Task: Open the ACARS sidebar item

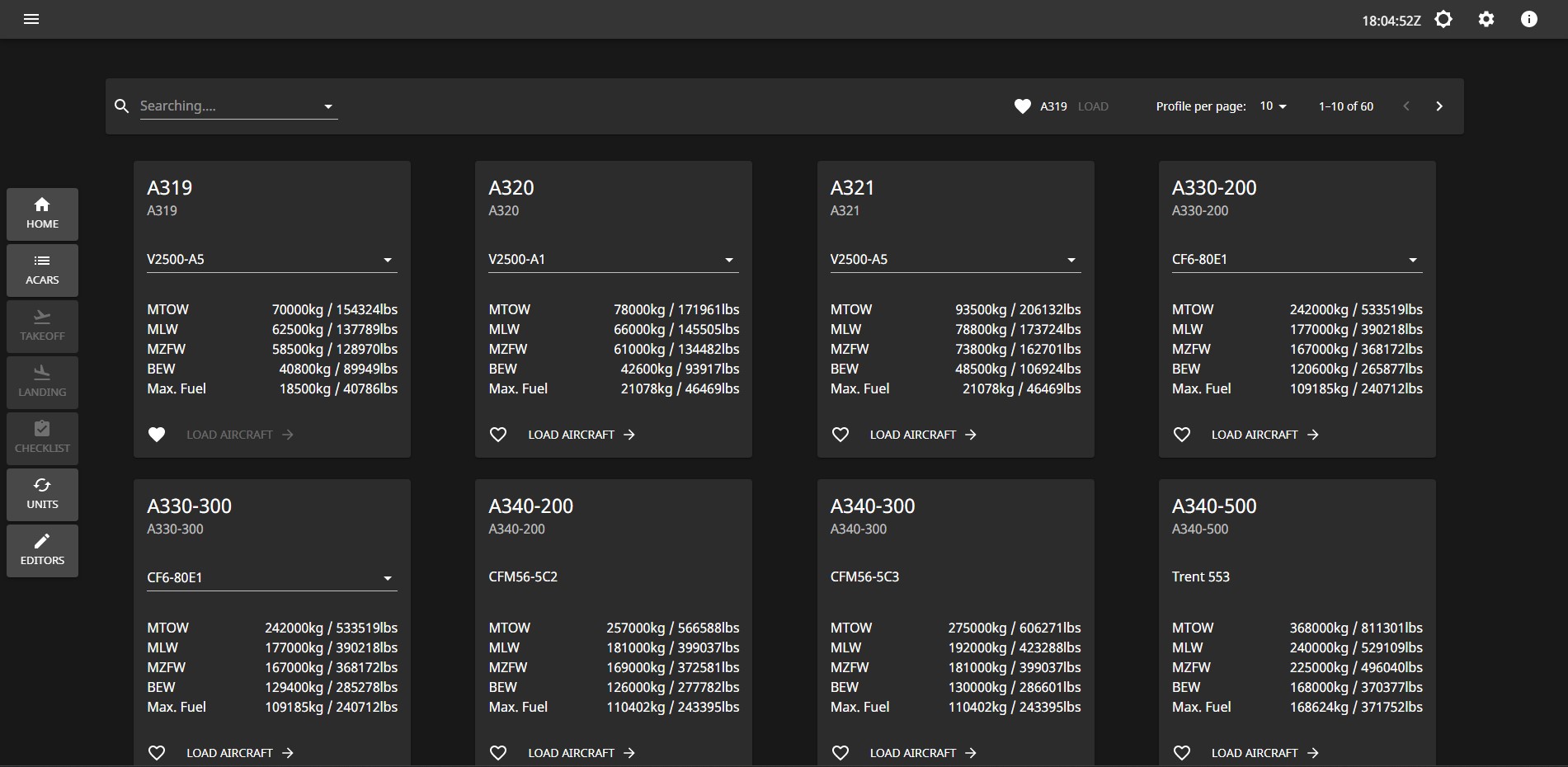Action: (42, 270)
